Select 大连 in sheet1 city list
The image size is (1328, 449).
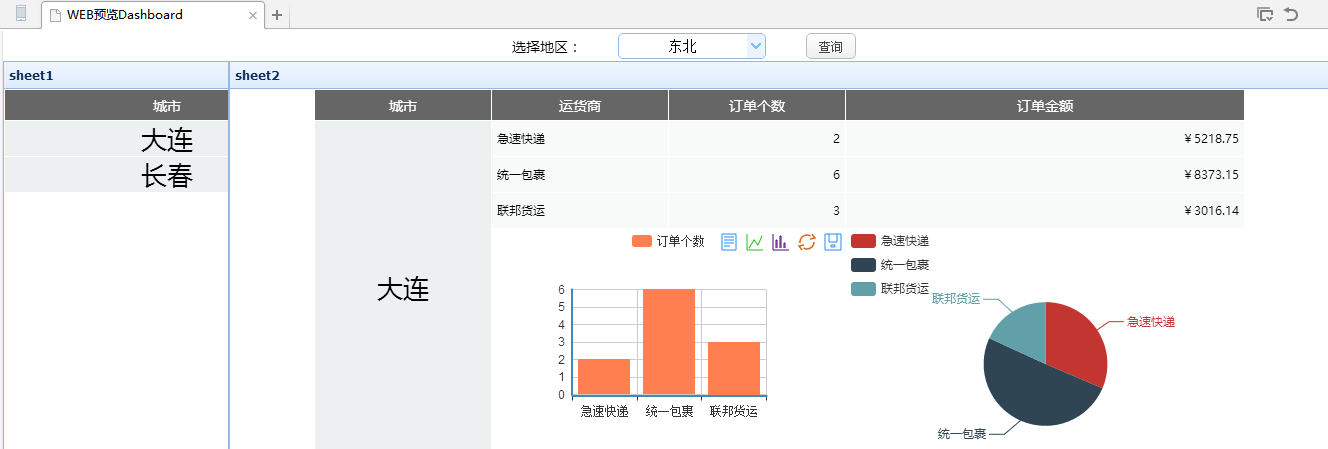[x=116, y=139]
